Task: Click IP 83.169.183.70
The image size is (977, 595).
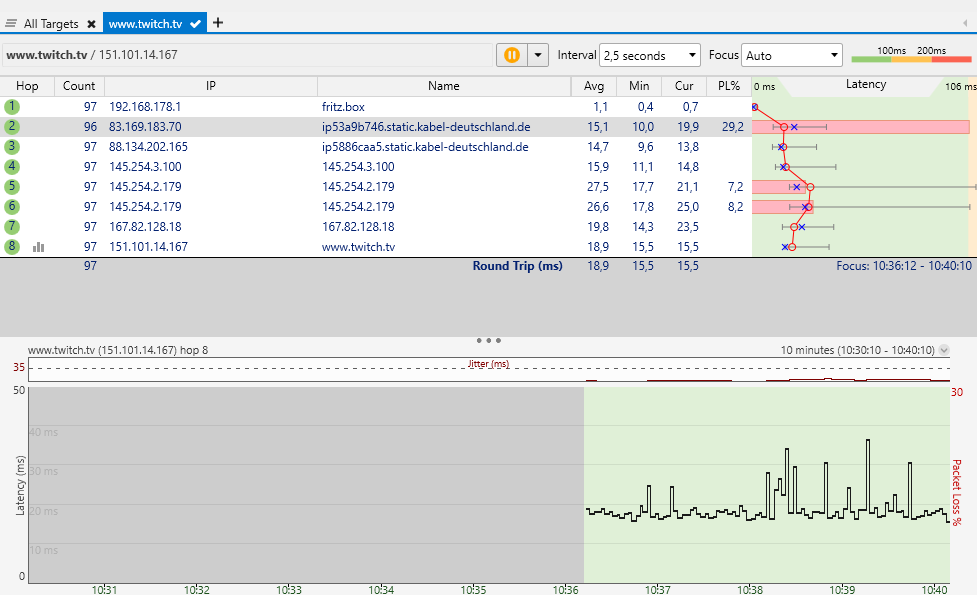Action: coord(145,126)
